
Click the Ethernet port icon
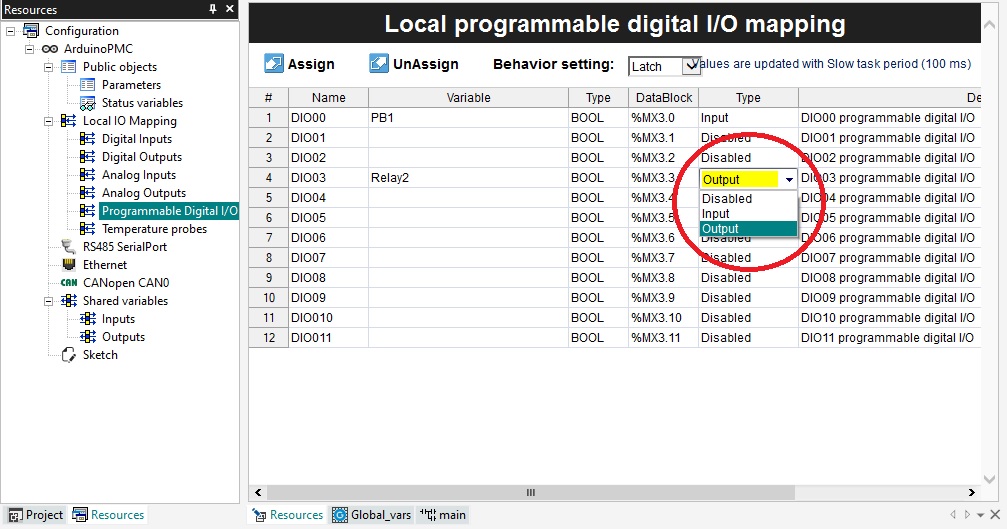(69, 265)
